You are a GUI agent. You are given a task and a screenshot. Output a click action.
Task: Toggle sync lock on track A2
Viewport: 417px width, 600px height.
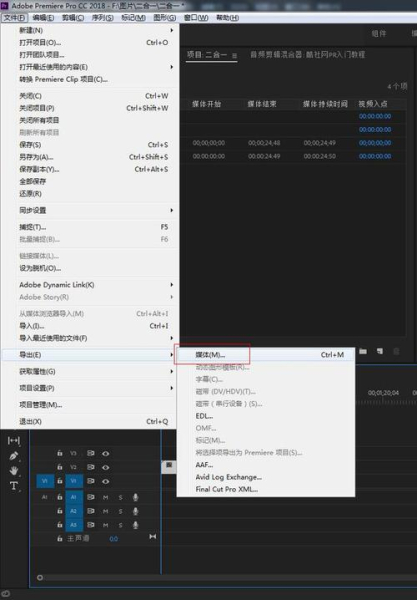tap(91, 511)
